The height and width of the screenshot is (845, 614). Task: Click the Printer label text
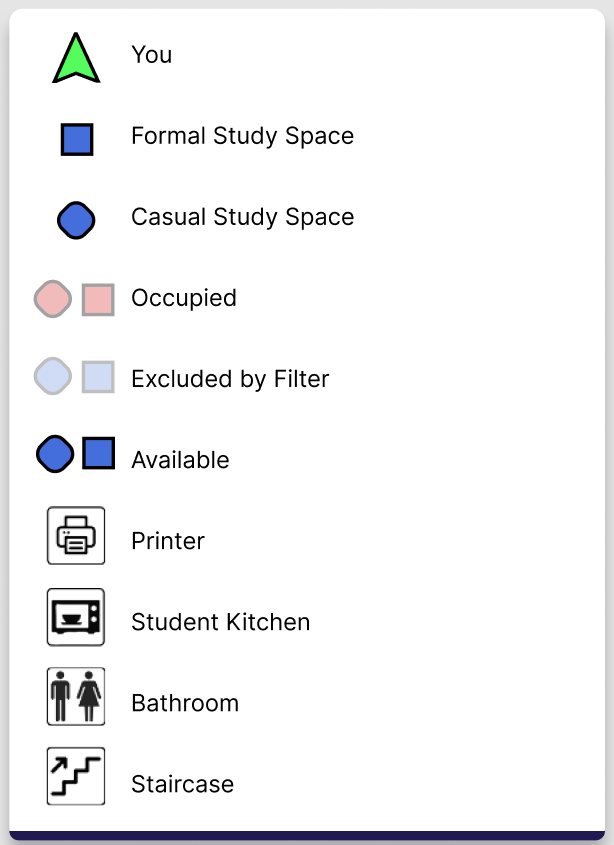click(168, 541)
